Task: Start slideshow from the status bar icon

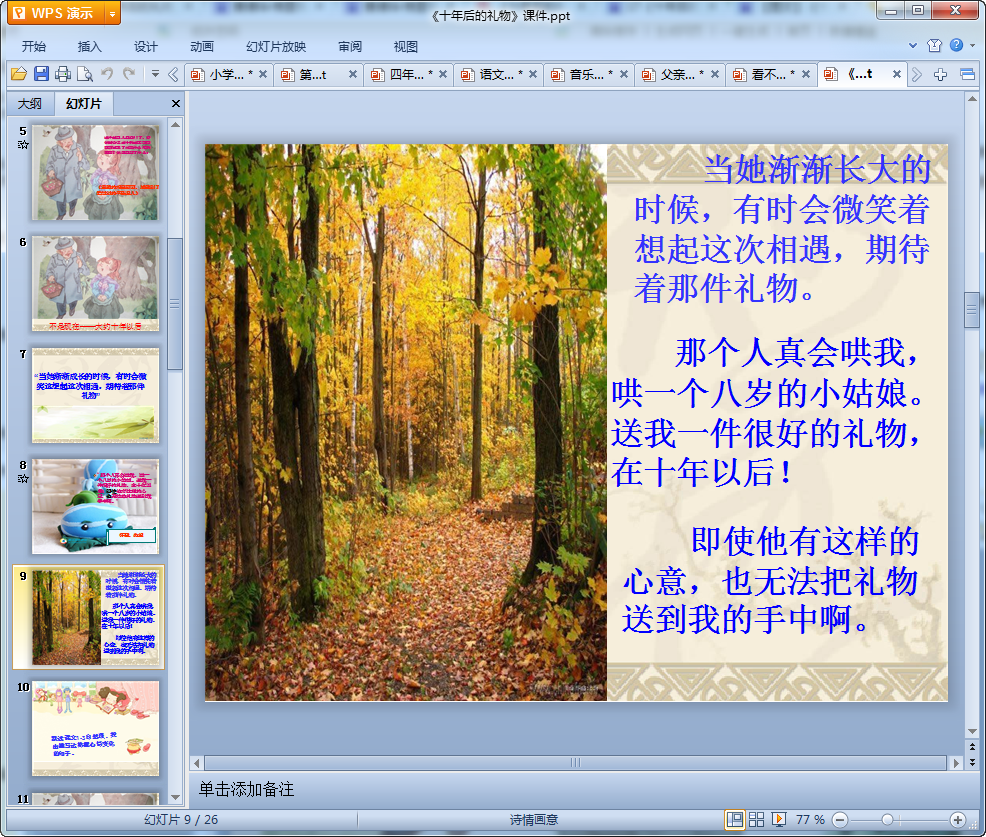Action: click(x=779, y=819)
